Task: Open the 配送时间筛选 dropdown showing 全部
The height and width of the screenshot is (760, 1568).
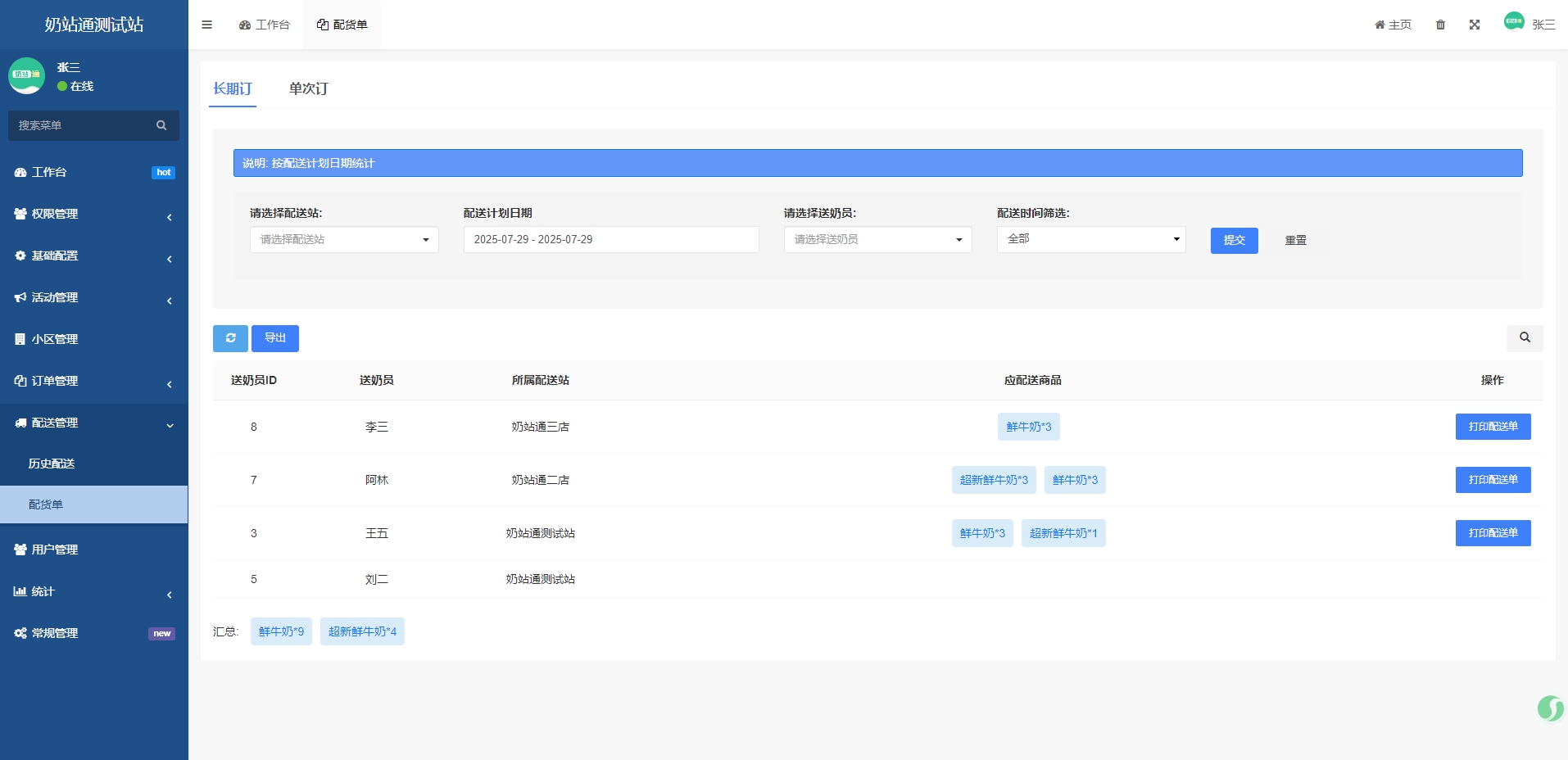Action: coord(1090,239)
